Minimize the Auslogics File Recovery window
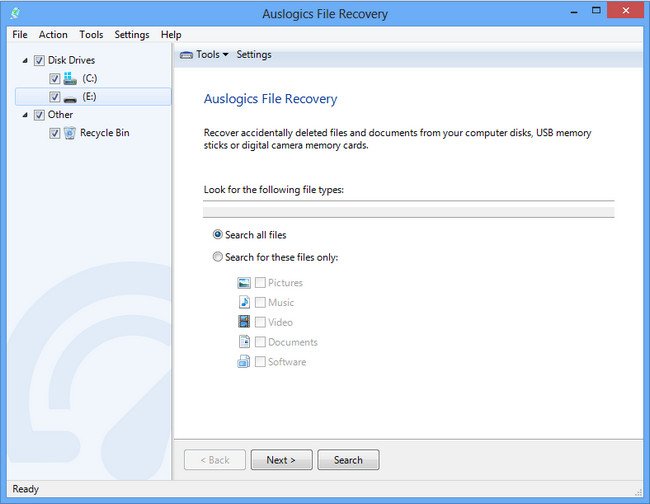650x504 pixels. point(574,12)
